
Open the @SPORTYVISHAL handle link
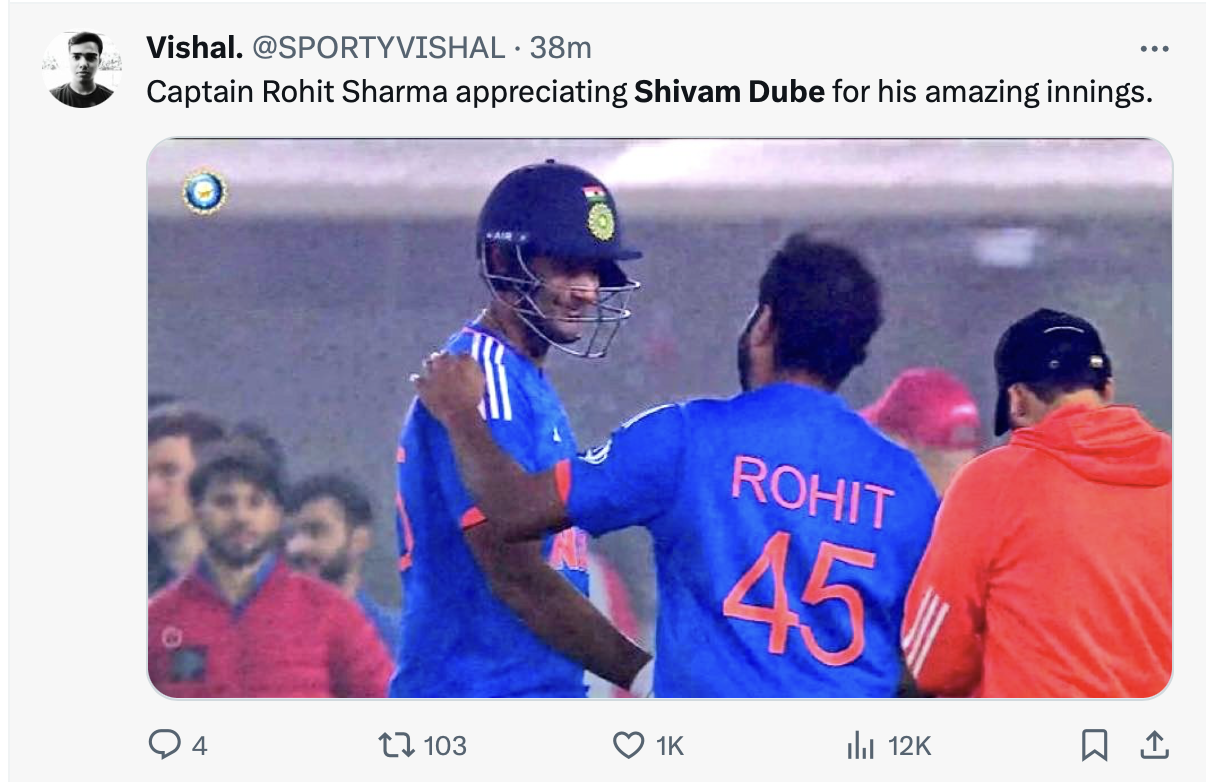(379, 47)
